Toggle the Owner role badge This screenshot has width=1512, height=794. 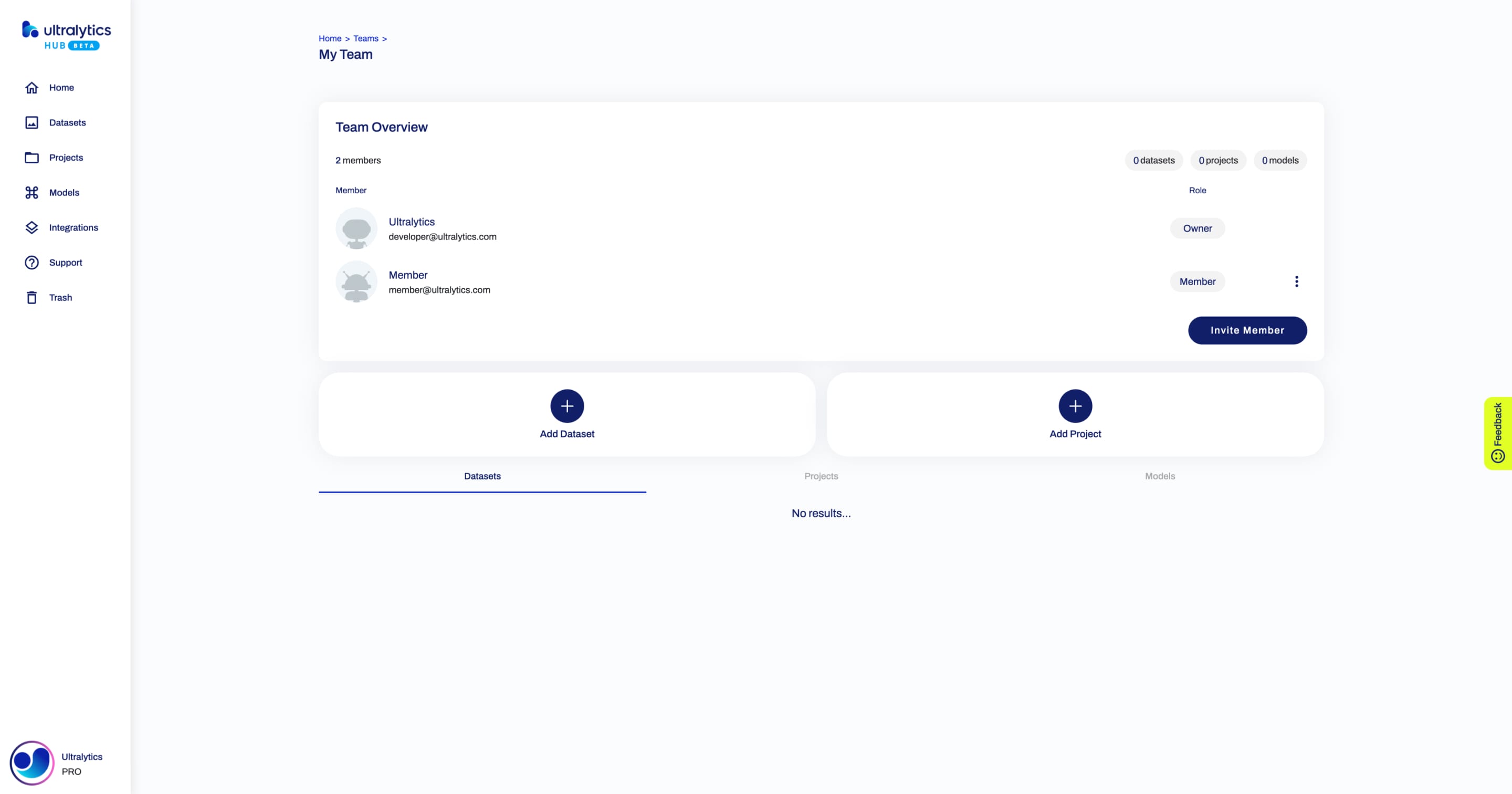click(x=1197, y=228)
